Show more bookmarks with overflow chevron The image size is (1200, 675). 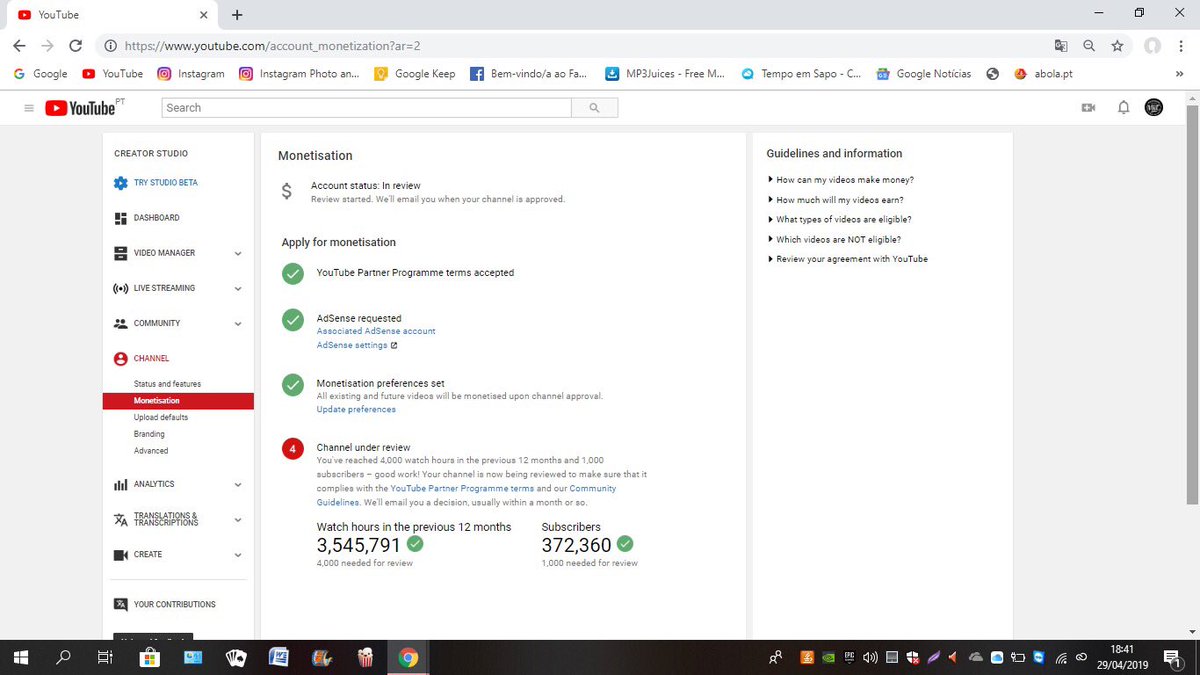coord(1179,74)
